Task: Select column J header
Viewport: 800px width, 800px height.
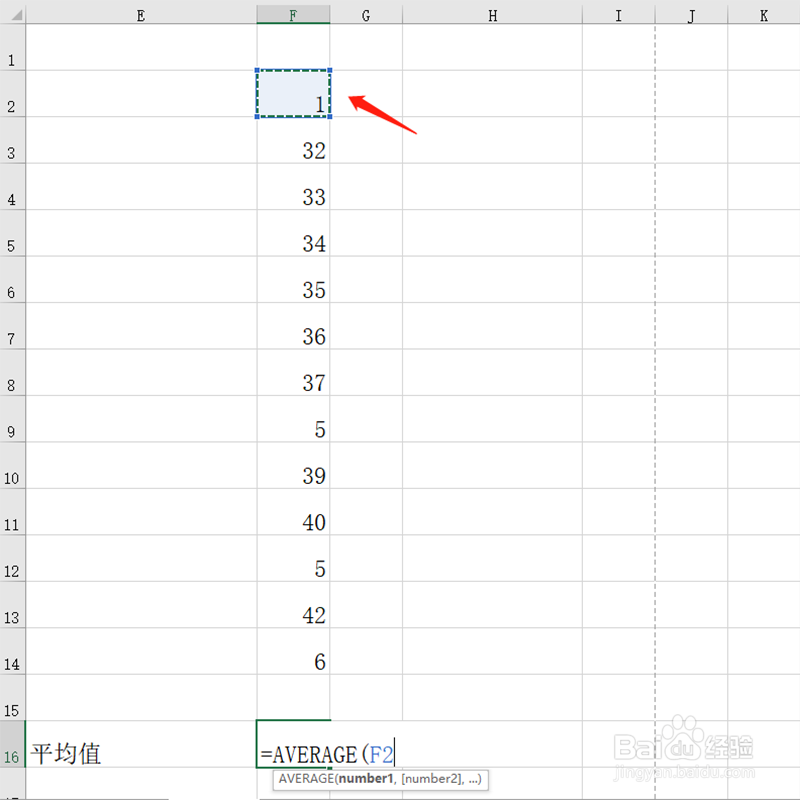Action: click(691, 15)
